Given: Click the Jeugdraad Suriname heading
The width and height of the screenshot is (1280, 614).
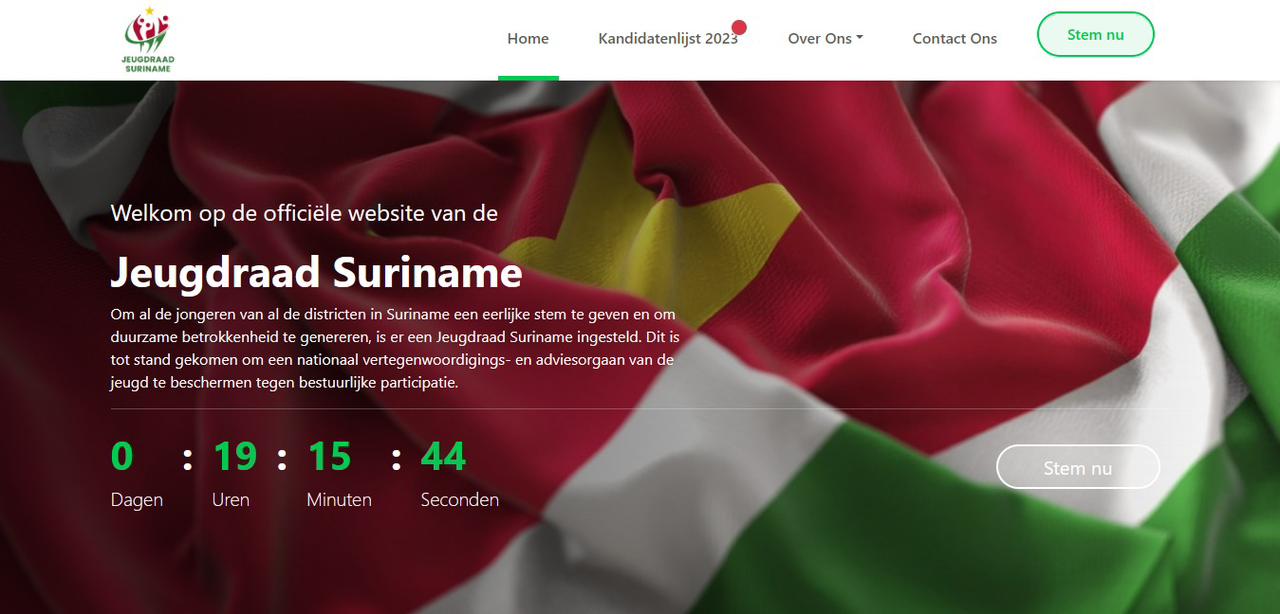Looking at the screenshot, I should coord(316,272).
